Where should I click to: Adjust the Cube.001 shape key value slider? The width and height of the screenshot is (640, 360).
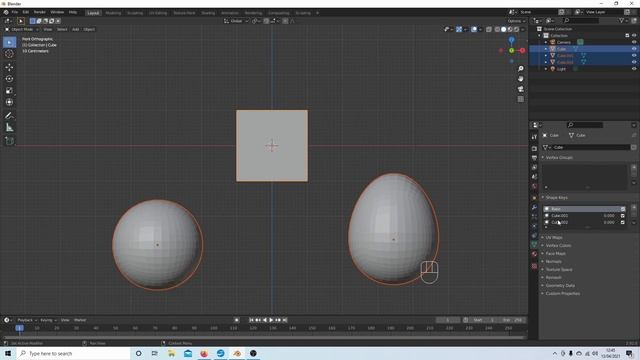point(608,216)
